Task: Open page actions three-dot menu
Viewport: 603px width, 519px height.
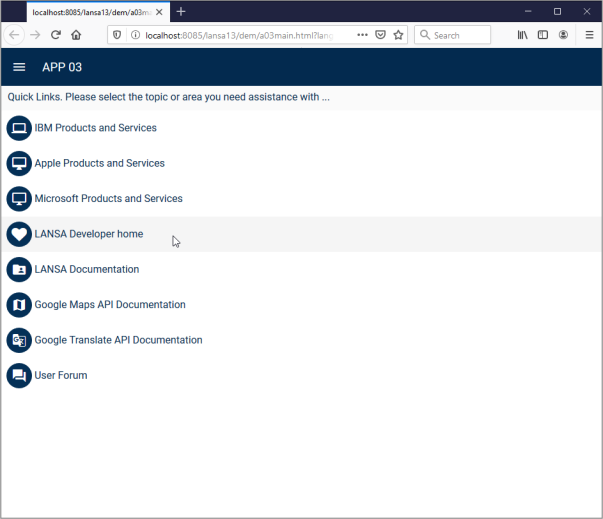Action: [362, 35]
